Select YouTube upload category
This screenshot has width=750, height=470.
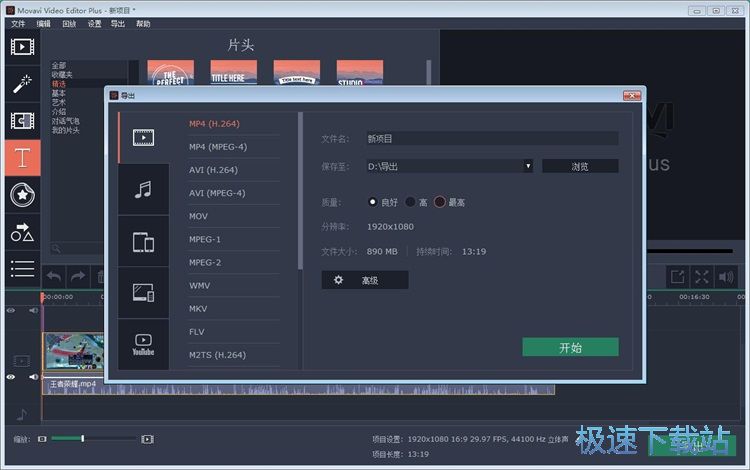coord(143,344)
